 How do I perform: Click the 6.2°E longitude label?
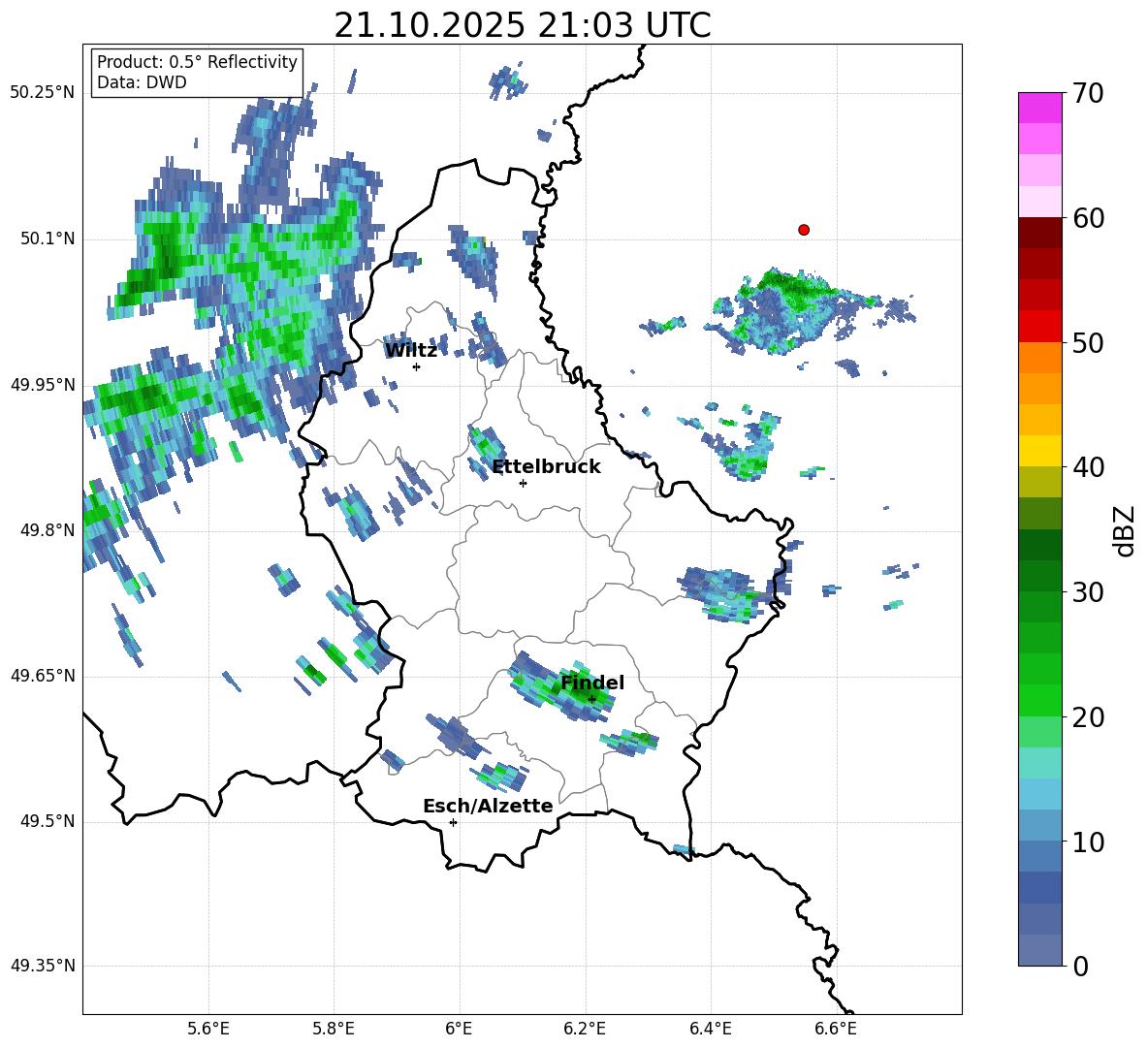[585, 1029]
